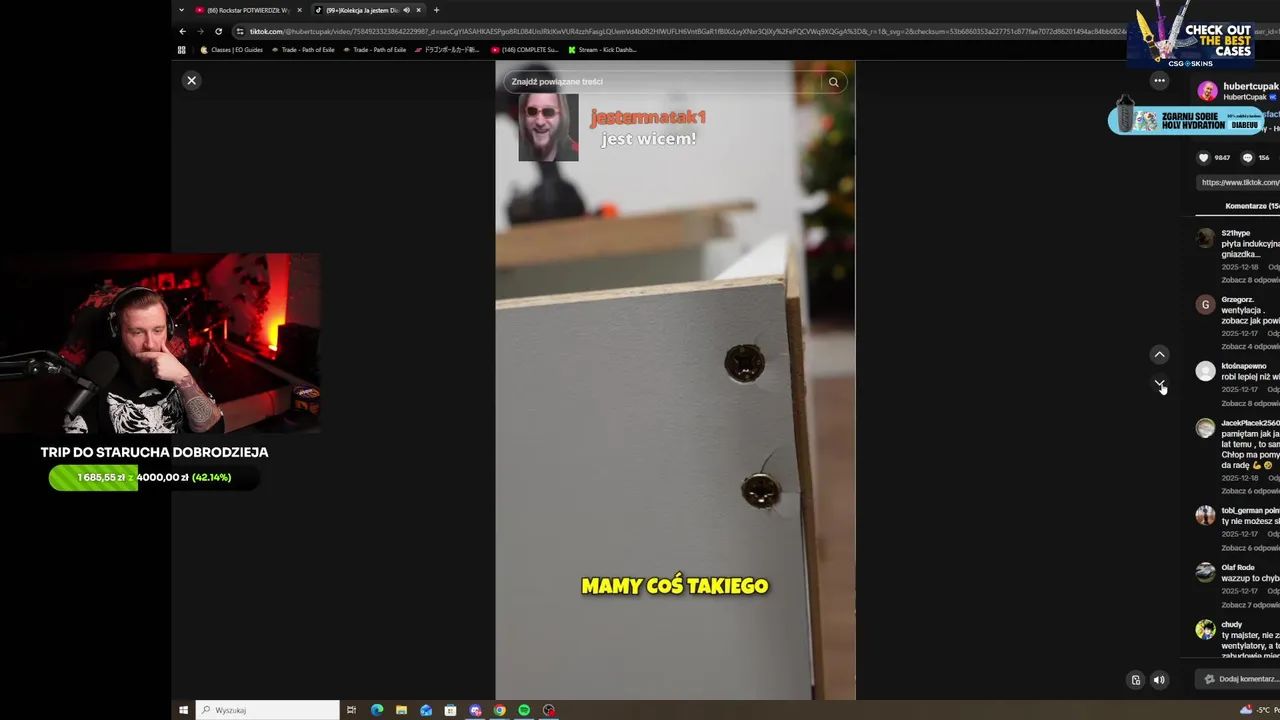The image size is (1280, 720).
Task: Expand "Zobacz 6 odpowiedzi" under JacekPlacek comment
Action: click(1250, 491)
